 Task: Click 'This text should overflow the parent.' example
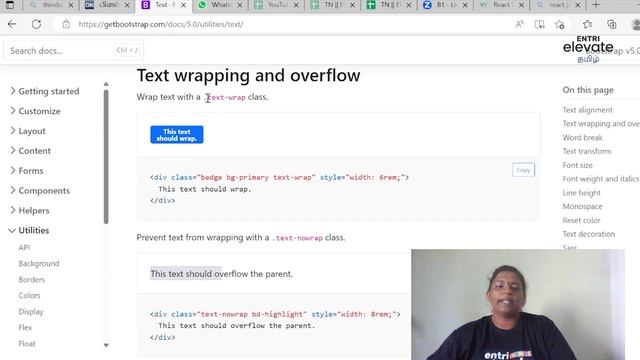[x=222, y=274]
